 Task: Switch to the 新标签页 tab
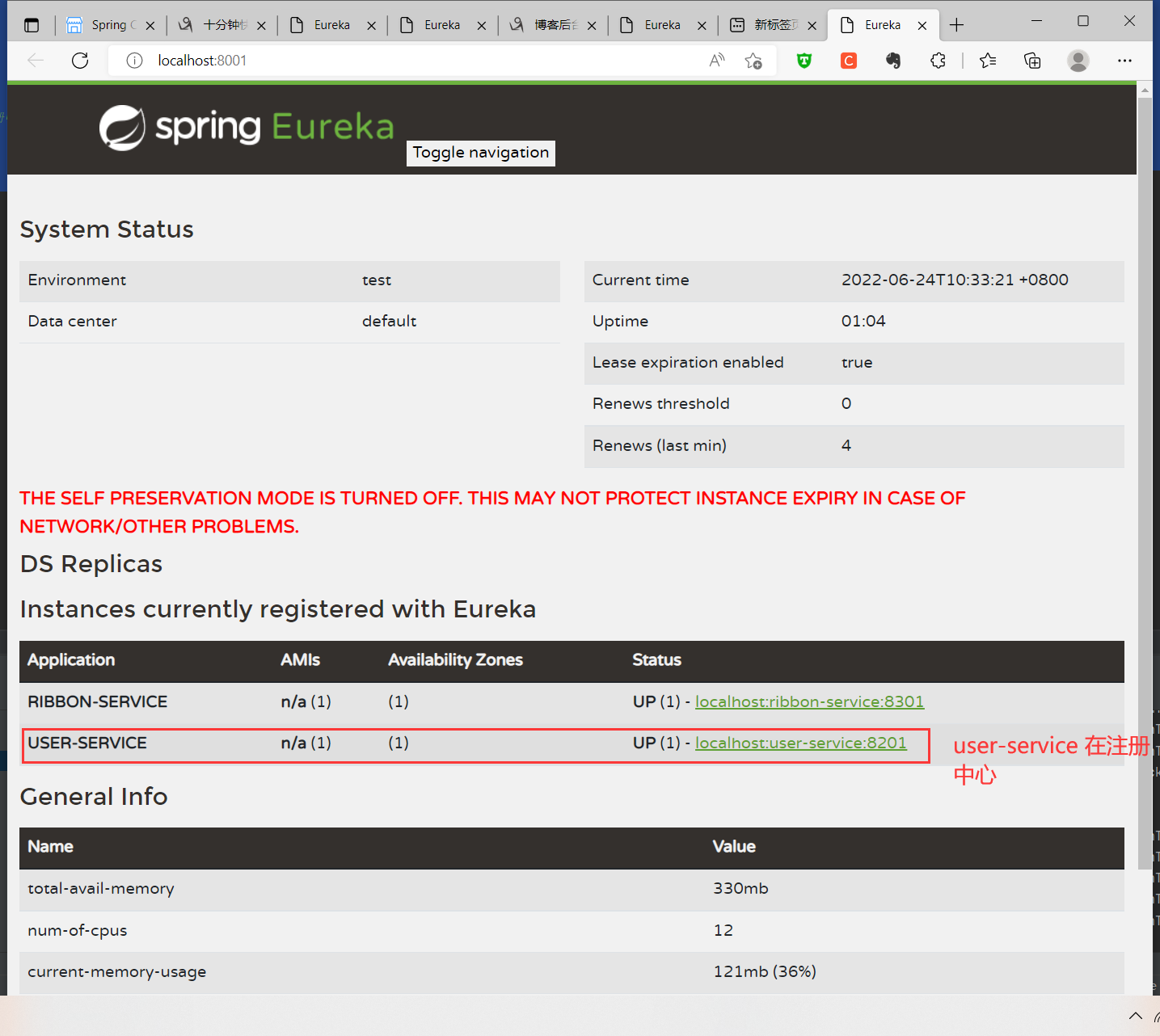(x=773, y=25)
